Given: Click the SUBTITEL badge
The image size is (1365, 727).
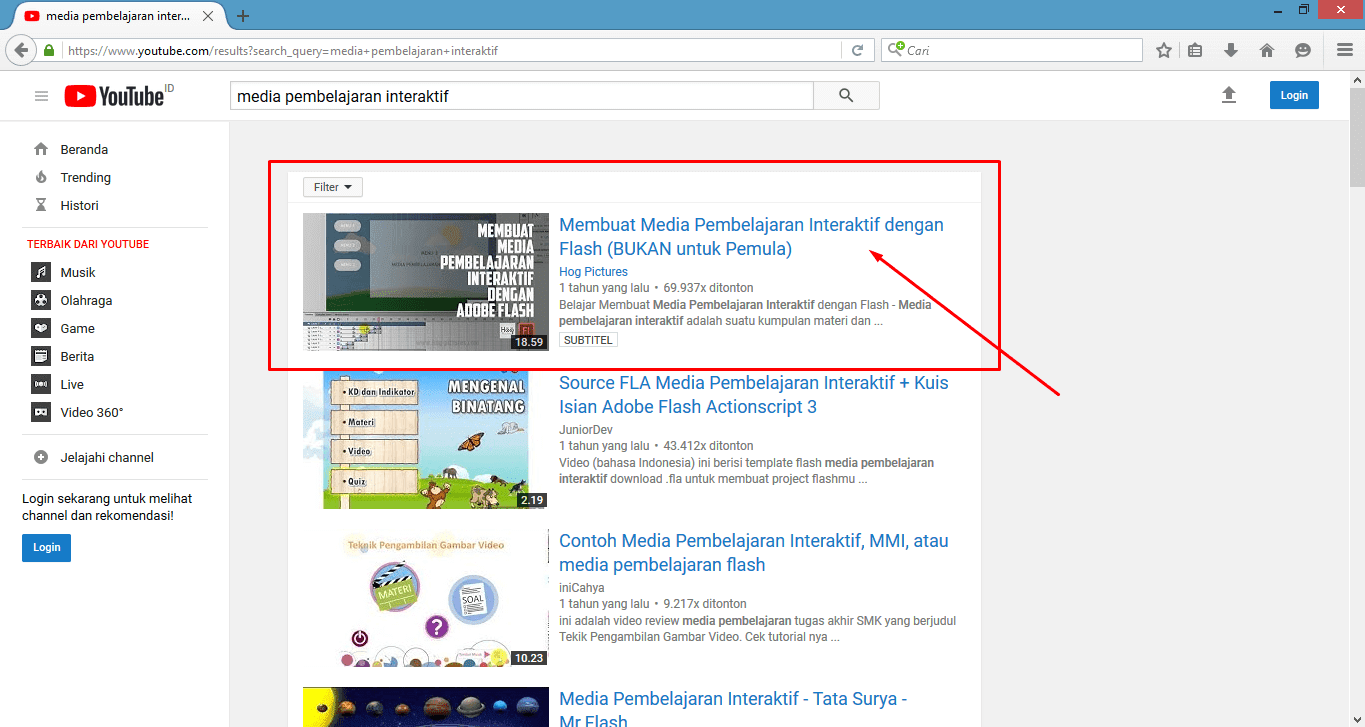Looking at the screenshot, I should pos(588,340).
